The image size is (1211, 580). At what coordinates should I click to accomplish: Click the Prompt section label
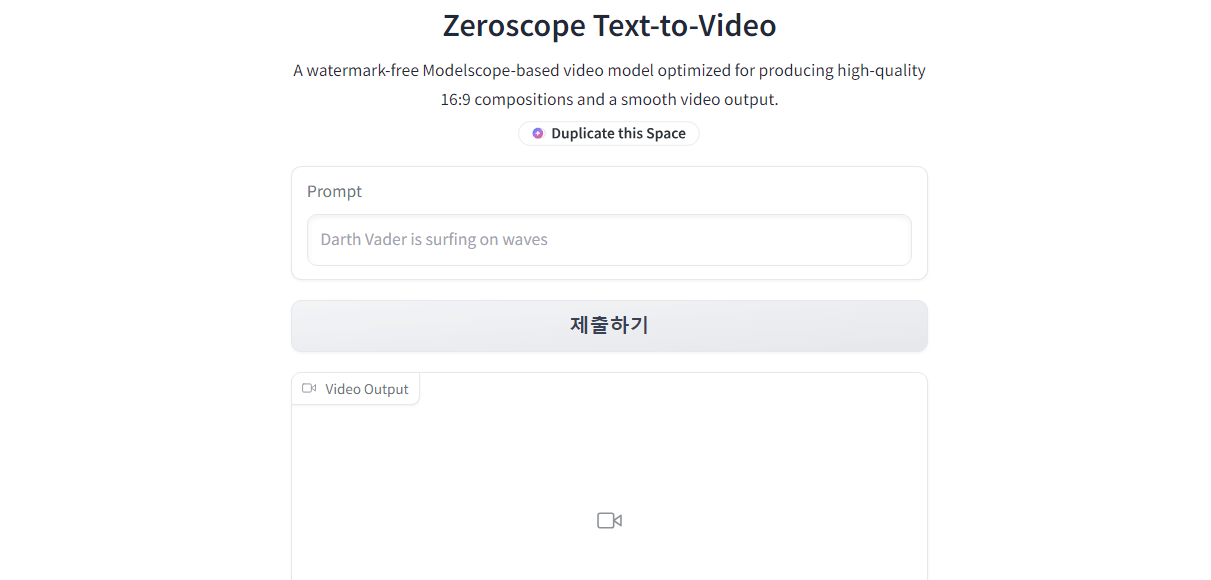[x=335, y=191]
